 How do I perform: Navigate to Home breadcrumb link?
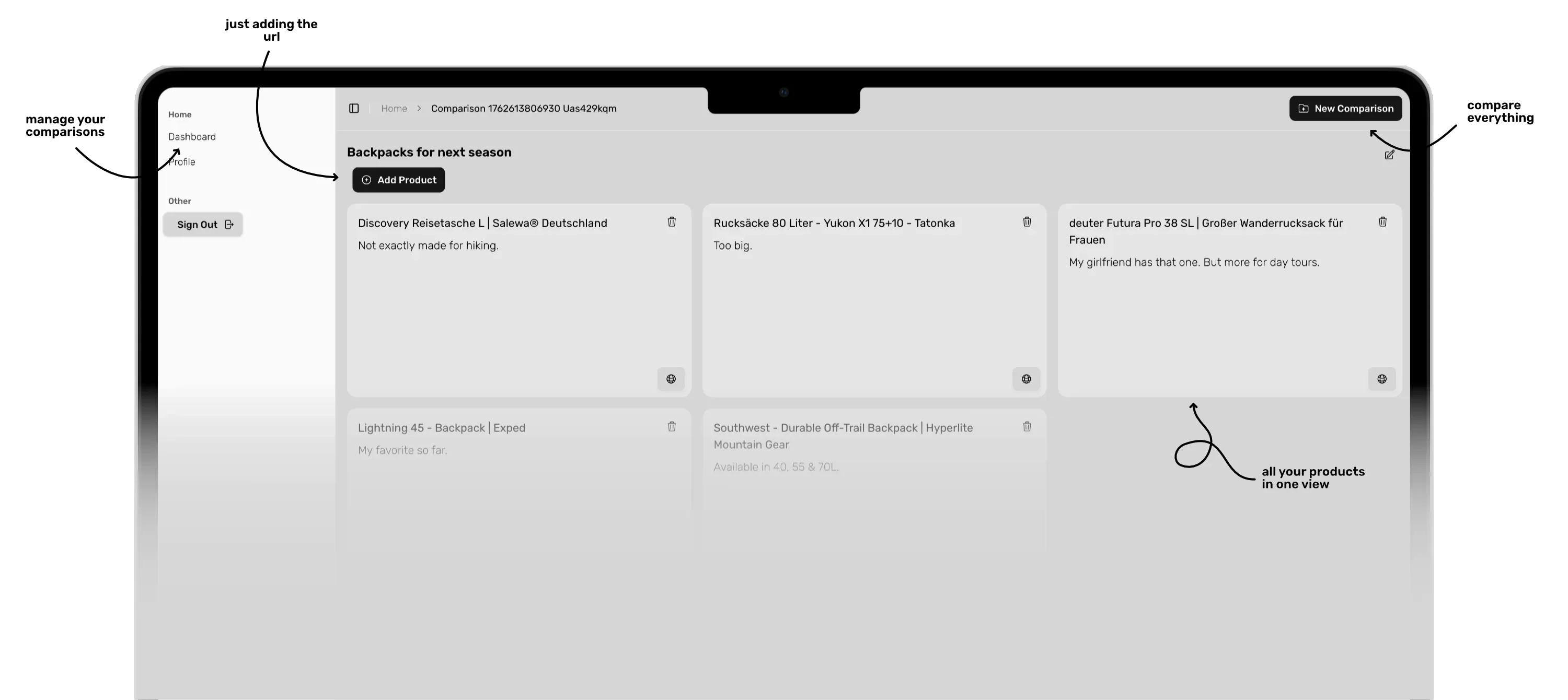pos(394,108)
